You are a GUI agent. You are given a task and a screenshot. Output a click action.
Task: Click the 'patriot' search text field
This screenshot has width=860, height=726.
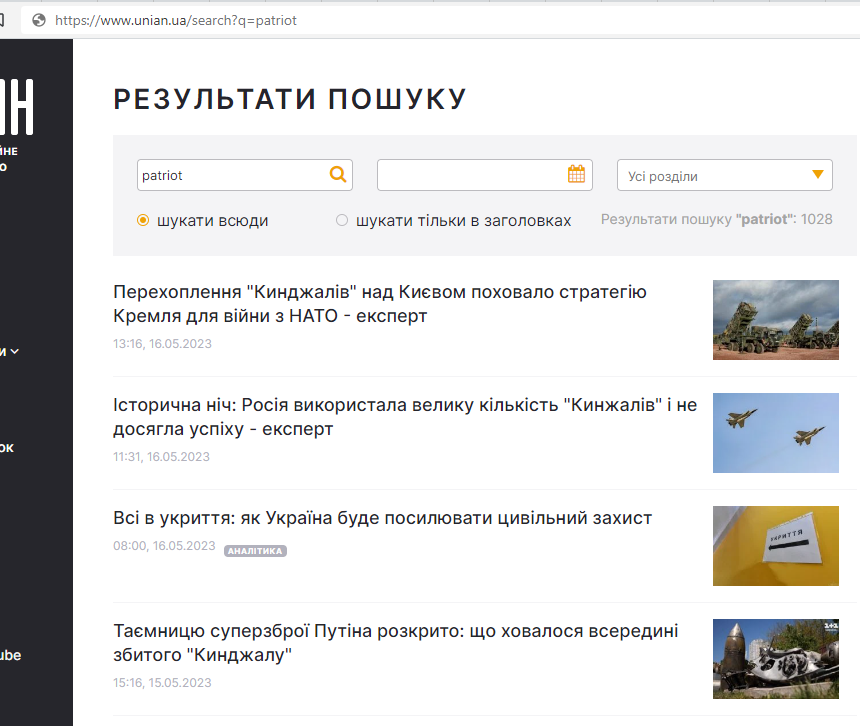(x=230, y=175)
